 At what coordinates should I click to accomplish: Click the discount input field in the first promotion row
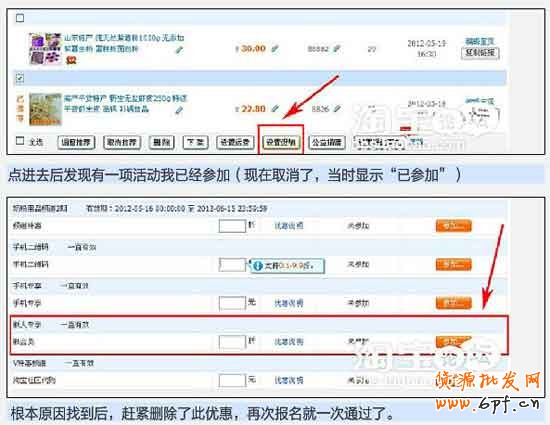click(232, 226)
